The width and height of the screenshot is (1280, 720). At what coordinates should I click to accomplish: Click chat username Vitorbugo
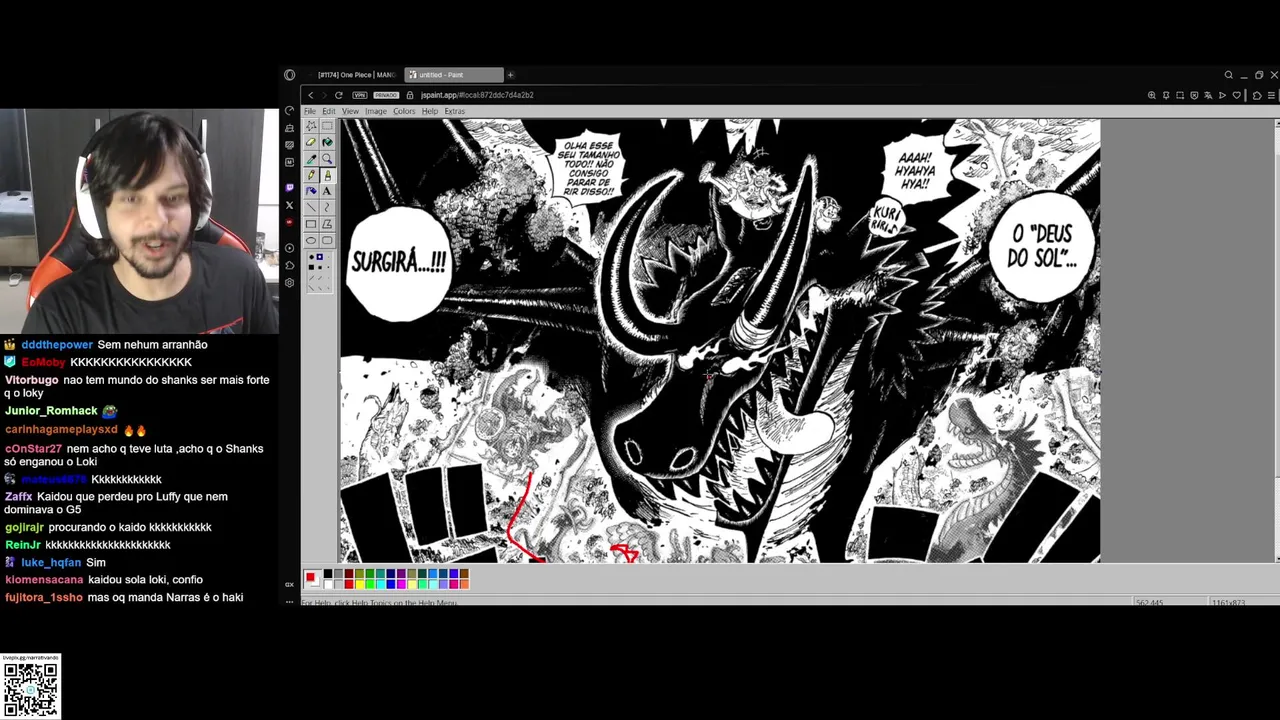pyautogui.click(x=32, y=380)
